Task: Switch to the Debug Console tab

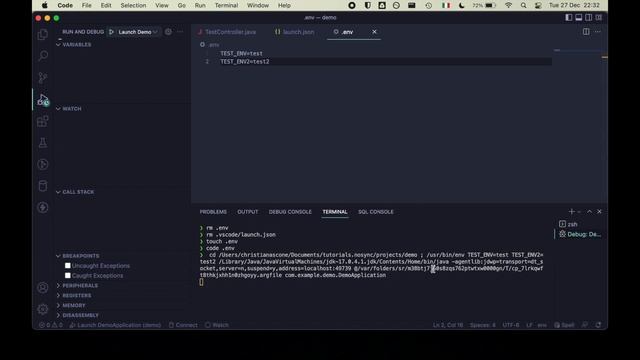Action: point(290,212)
